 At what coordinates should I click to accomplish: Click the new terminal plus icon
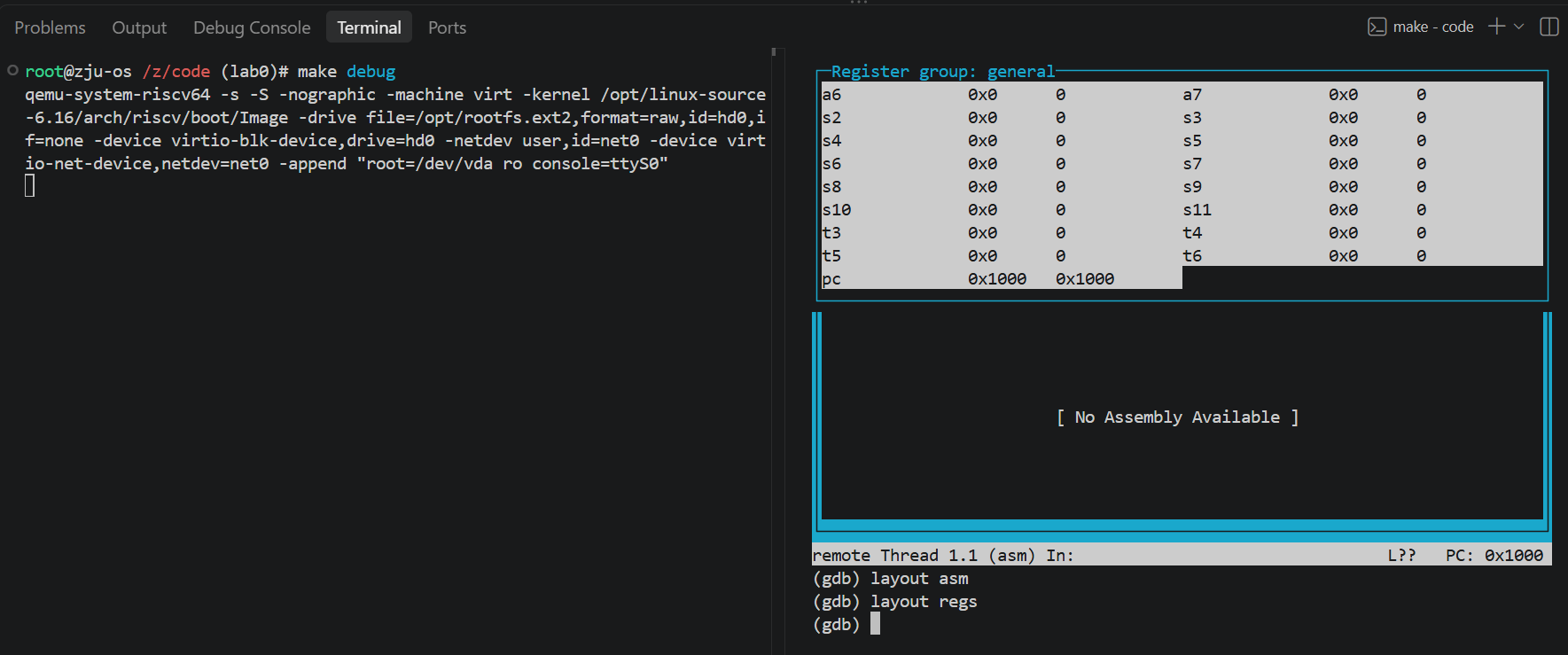(x=1496, y=27)
